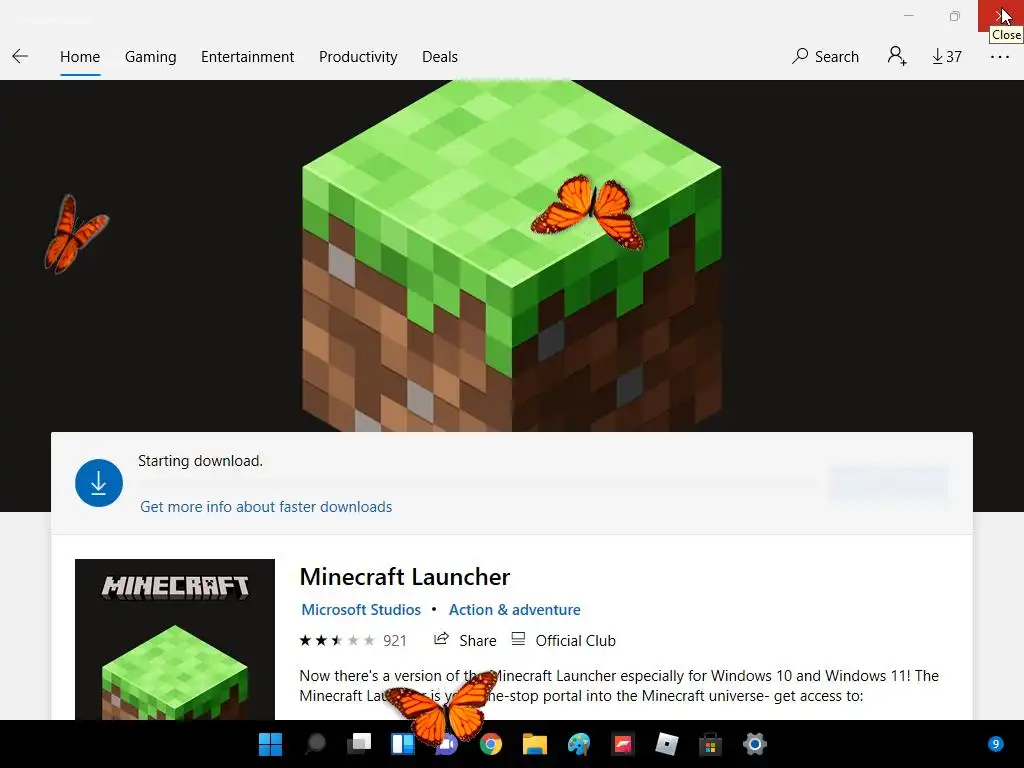Open the Entertainment tab
The image size is (1024, 768).
pos(248,57)
